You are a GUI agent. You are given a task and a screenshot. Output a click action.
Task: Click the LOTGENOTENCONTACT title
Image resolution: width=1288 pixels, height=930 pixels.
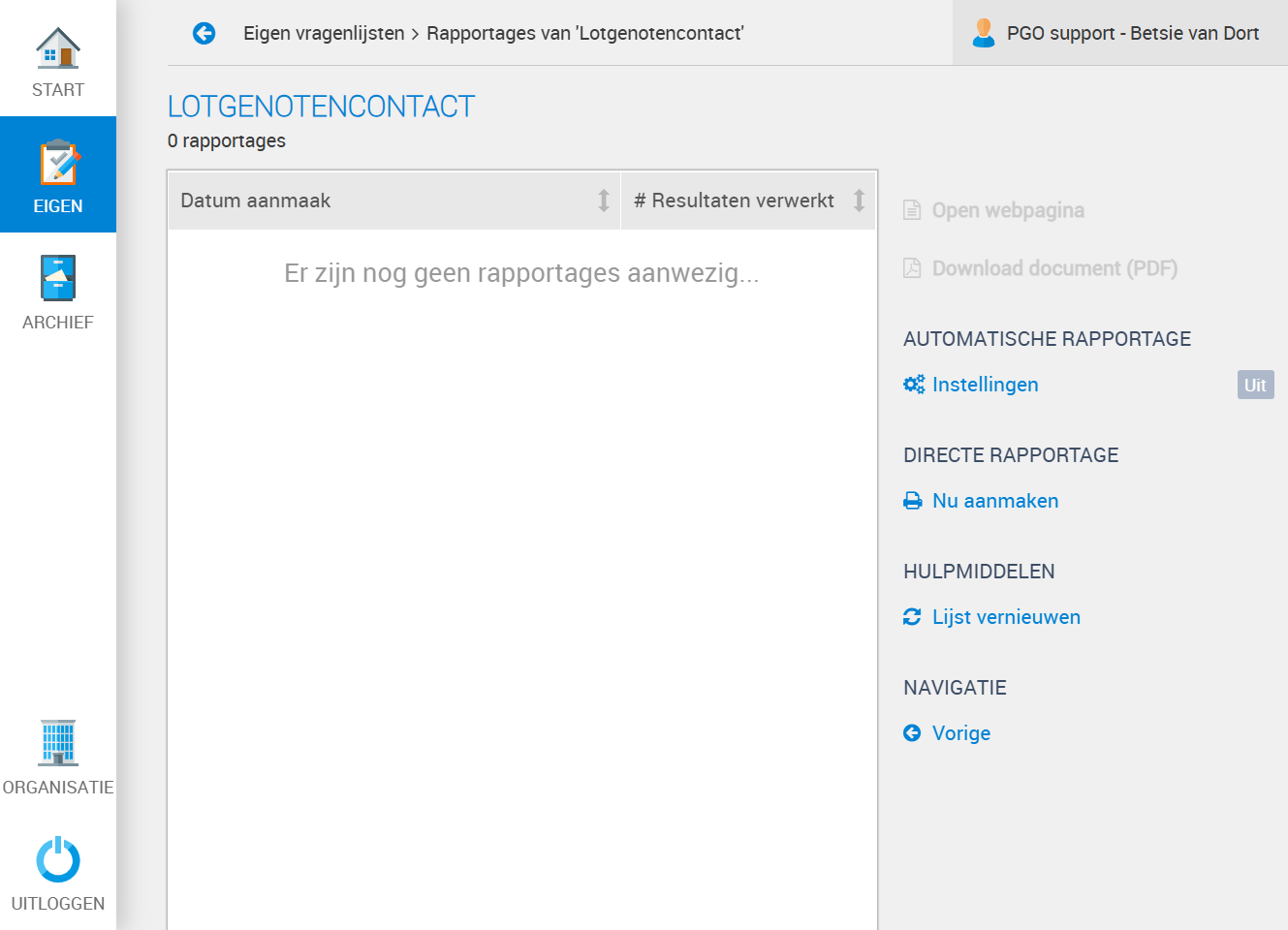pos(322,107)
